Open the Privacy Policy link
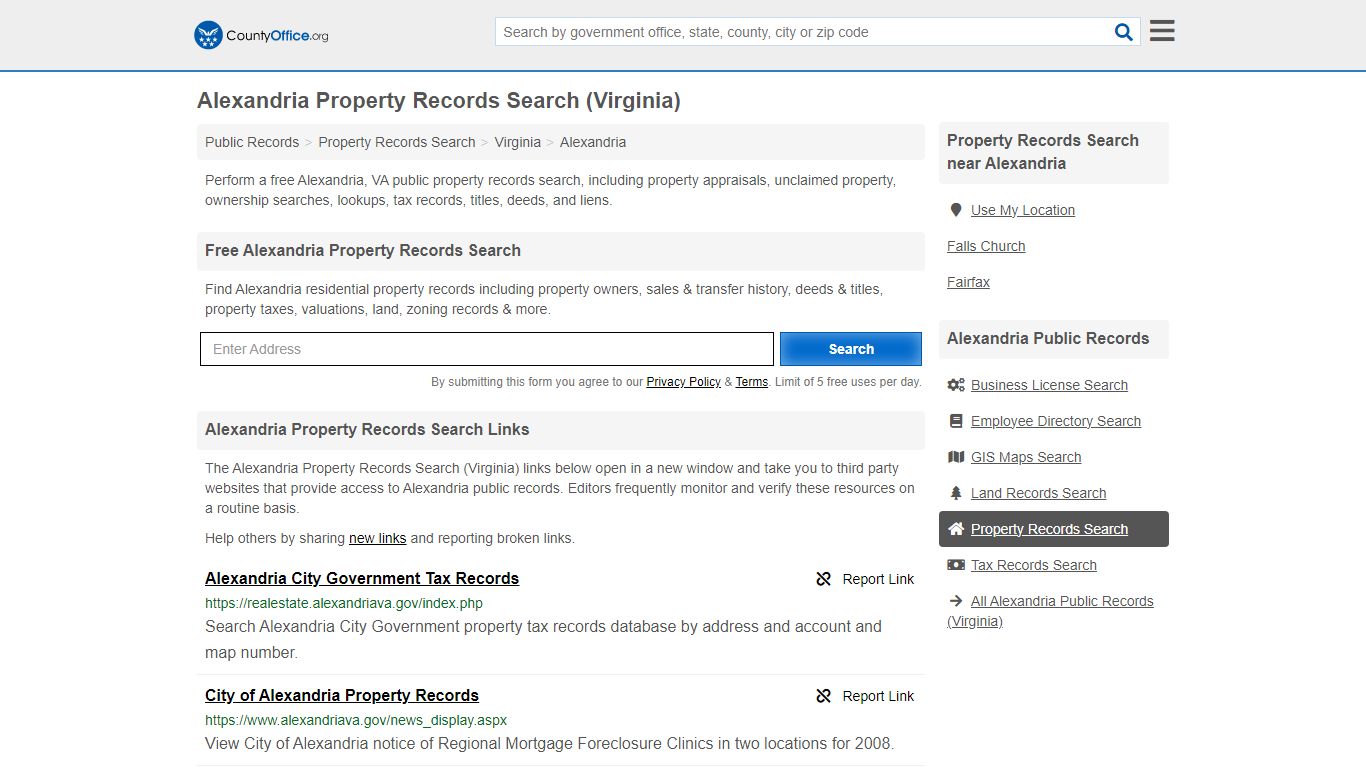 (683, 382)
